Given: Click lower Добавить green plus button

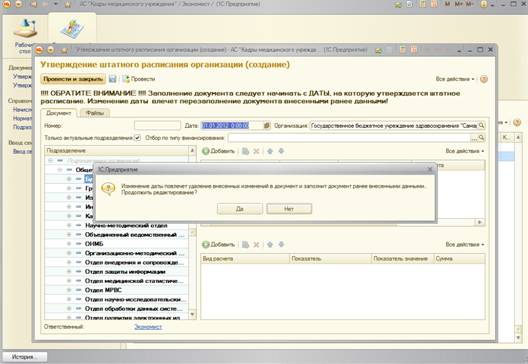Looking at the screenshot, I should pos(218,244).
